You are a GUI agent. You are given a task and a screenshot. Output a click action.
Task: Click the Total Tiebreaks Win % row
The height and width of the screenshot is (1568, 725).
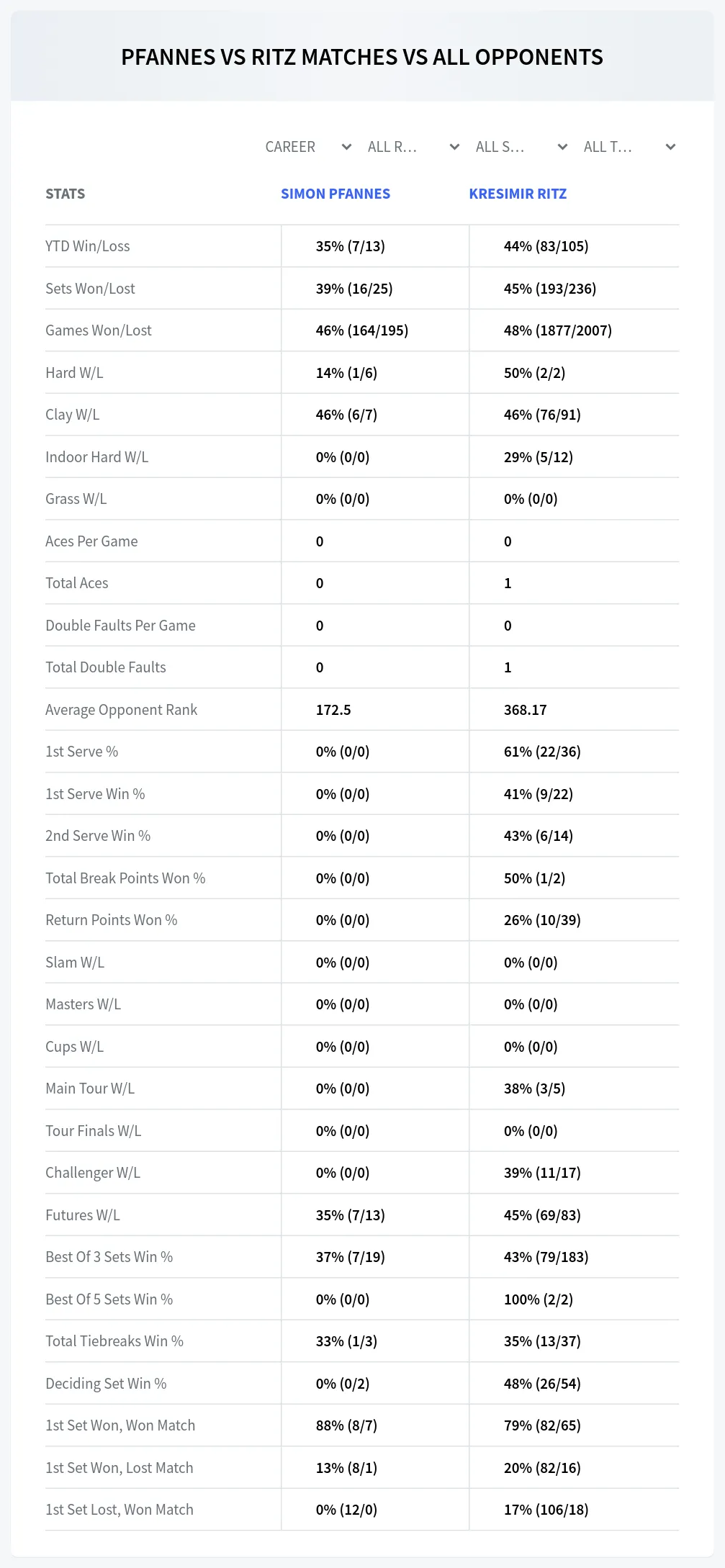click(x=362, y=1341)
